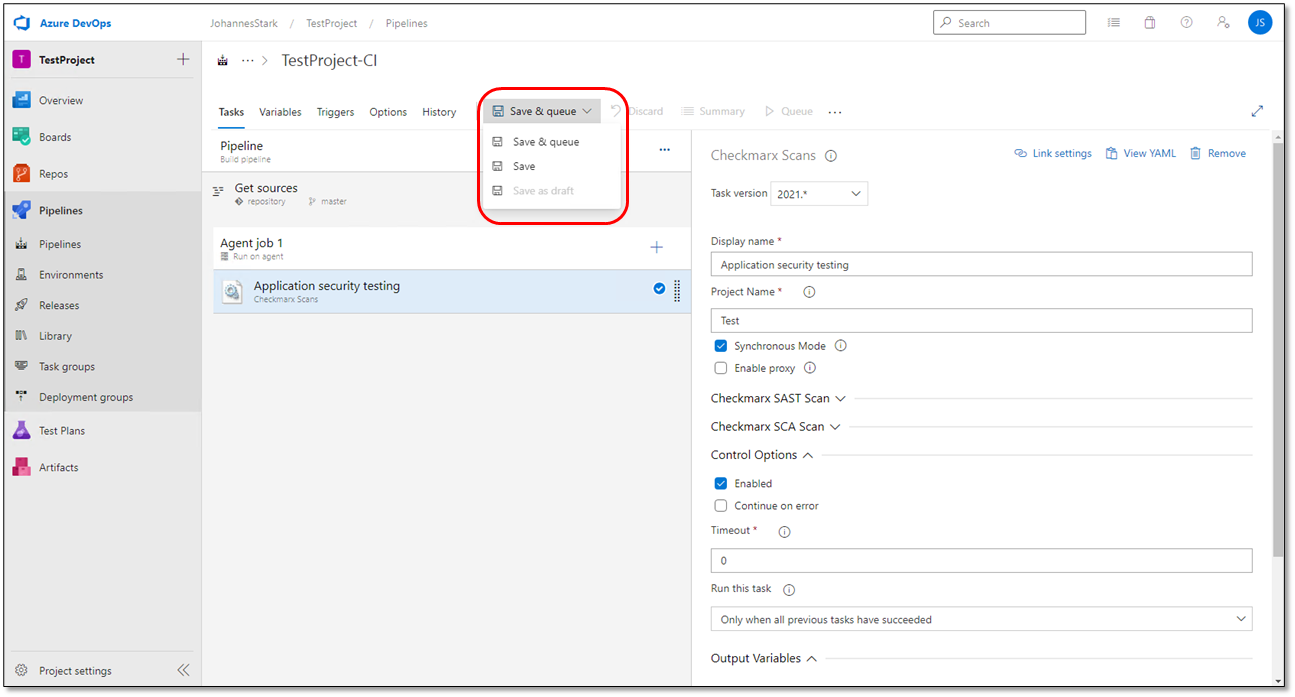Open the Boards sidebar icon
The image size is (1295, 697).
(22, 137)
